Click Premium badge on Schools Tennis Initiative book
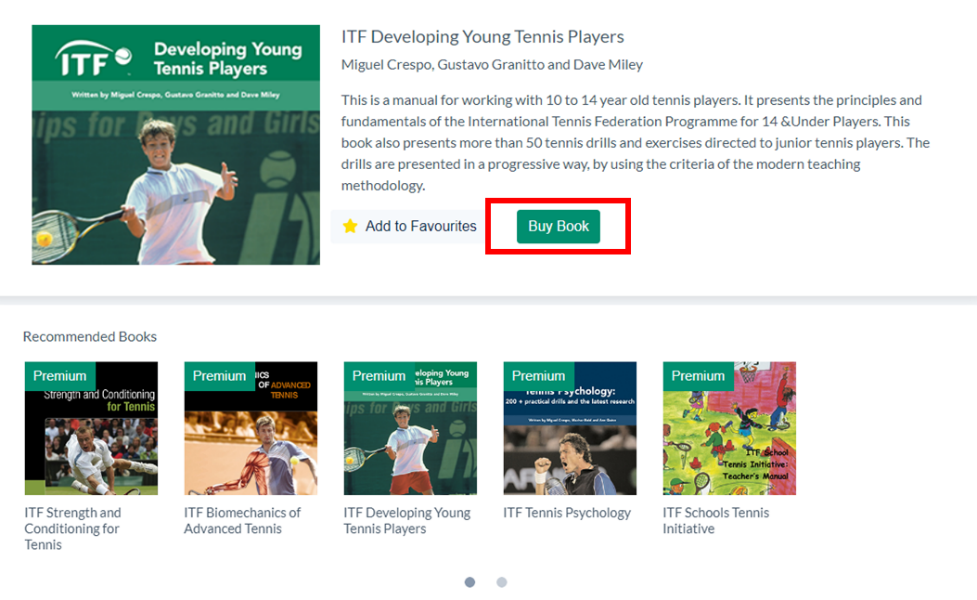The height and width of the screenshot is (600, 977). tap(698, 376)
